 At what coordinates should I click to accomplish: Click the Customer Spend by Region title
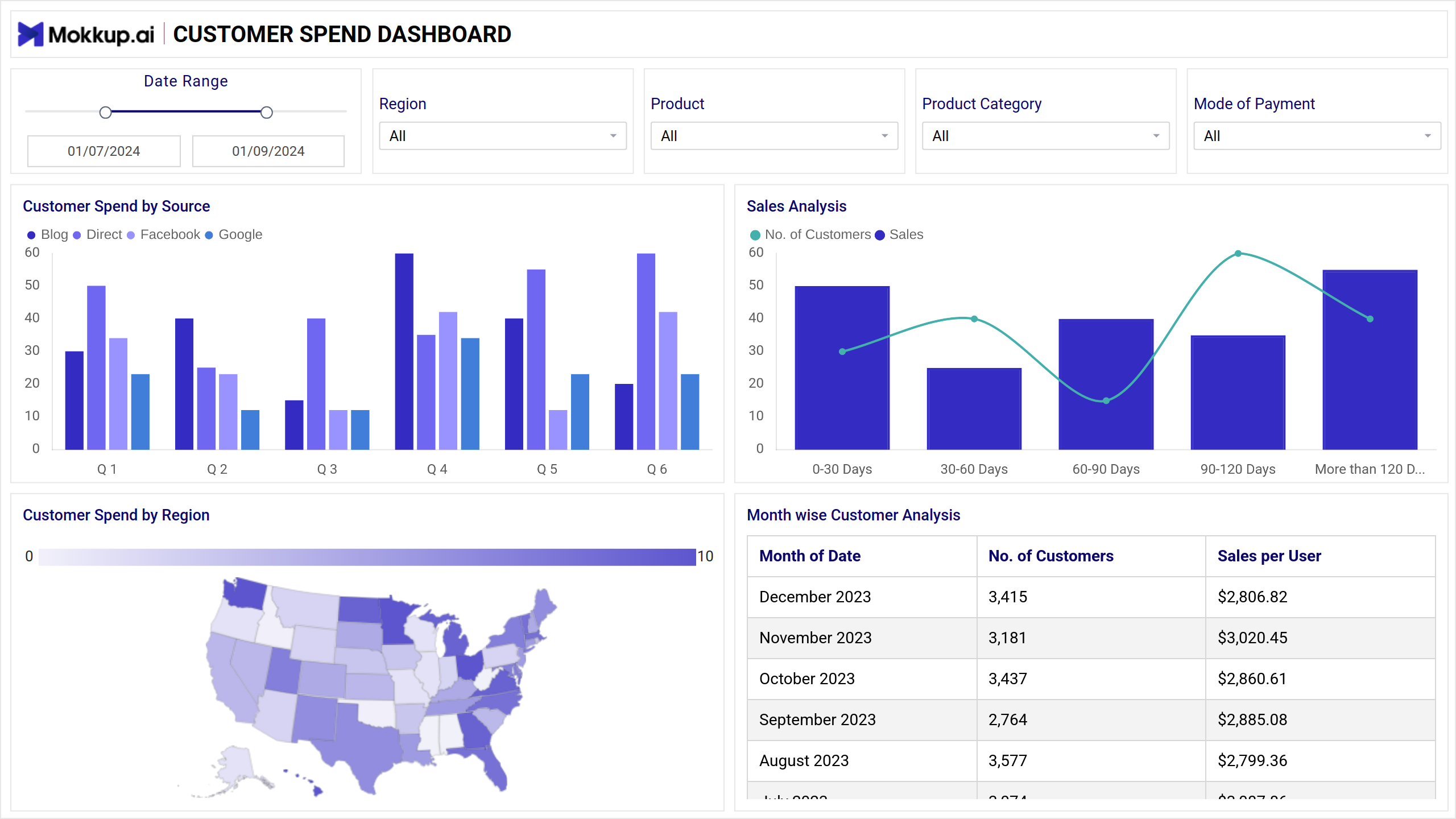116,515
